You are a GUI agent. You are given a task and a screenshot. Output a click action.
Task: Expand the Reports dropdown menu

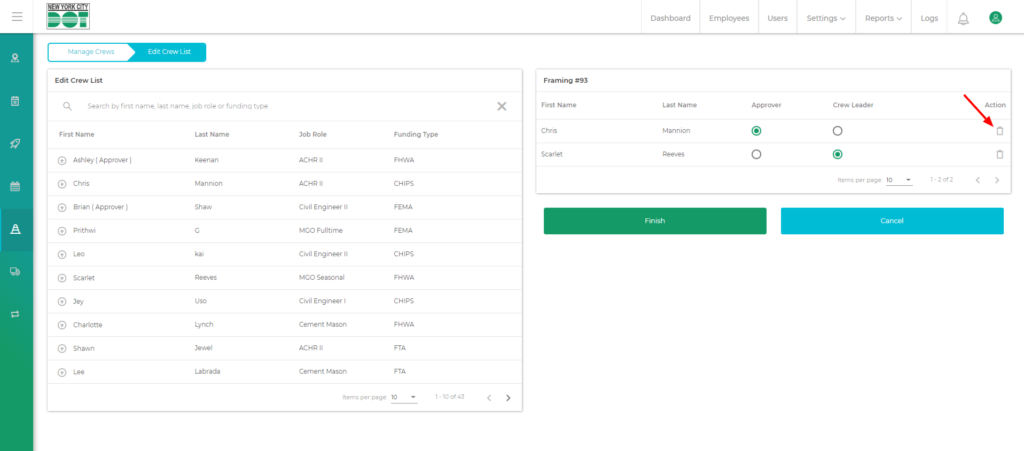click(883, 18)
